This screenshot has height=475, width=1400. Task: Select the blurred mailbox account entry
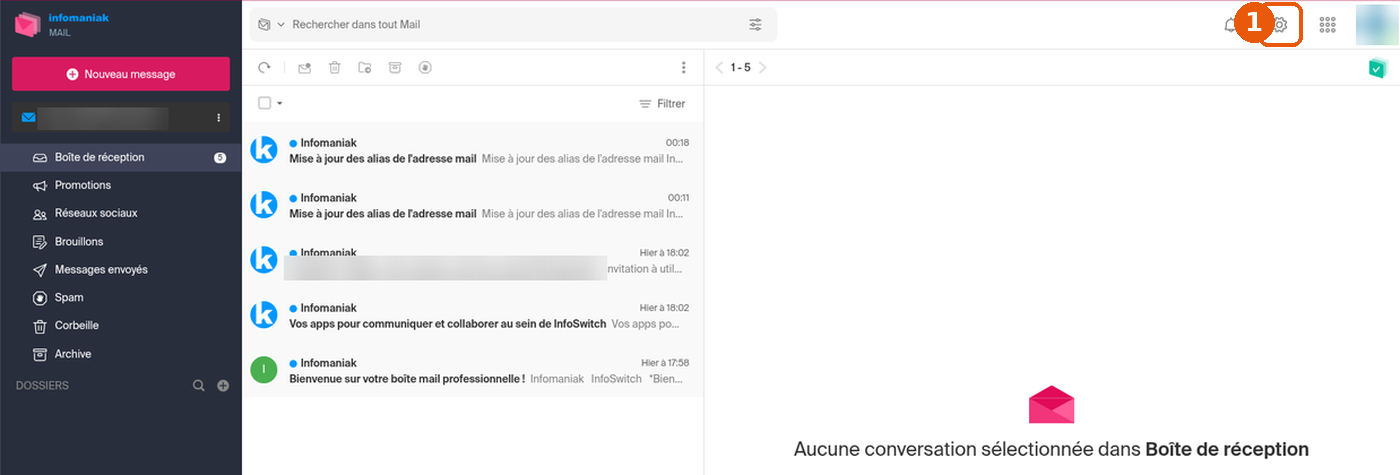(121, 118)
